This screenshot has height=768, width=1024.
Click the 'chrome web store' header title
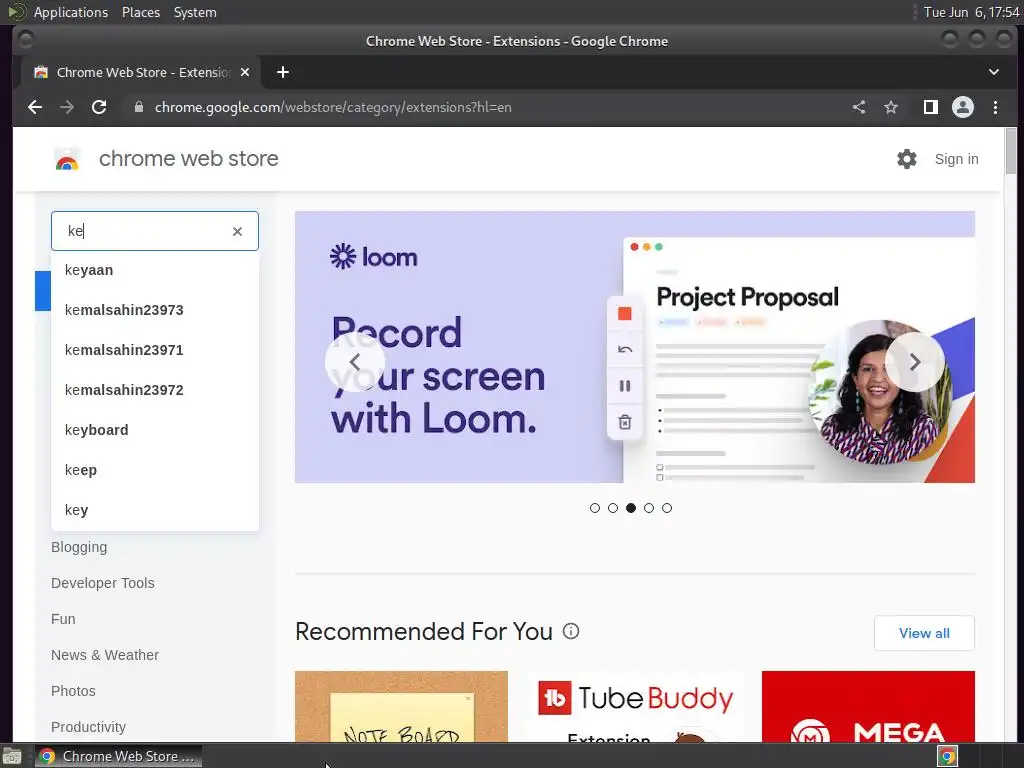tap(189, 159)
